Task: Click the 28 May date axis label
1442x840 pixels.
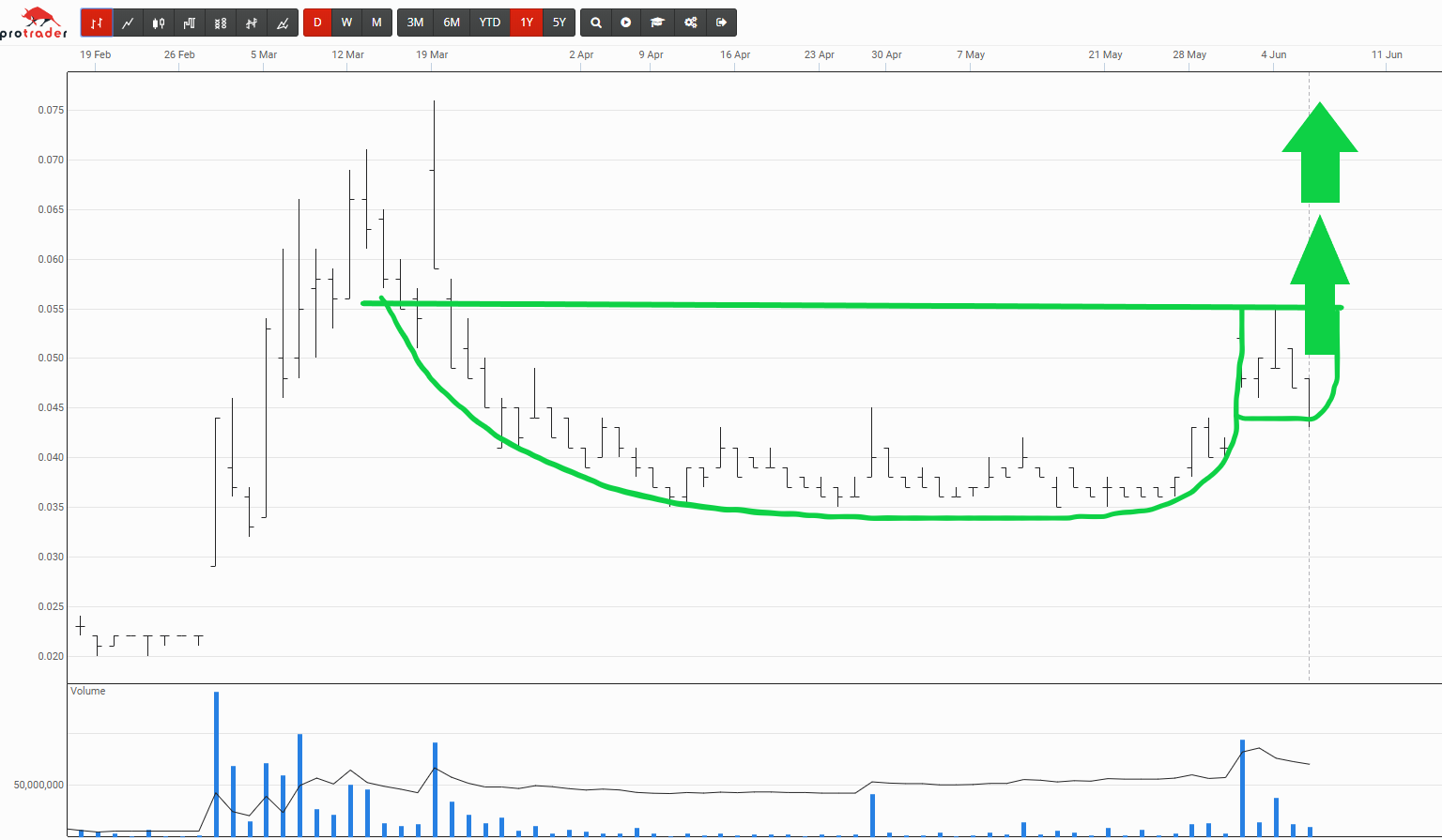Action: pos(1189,54)
